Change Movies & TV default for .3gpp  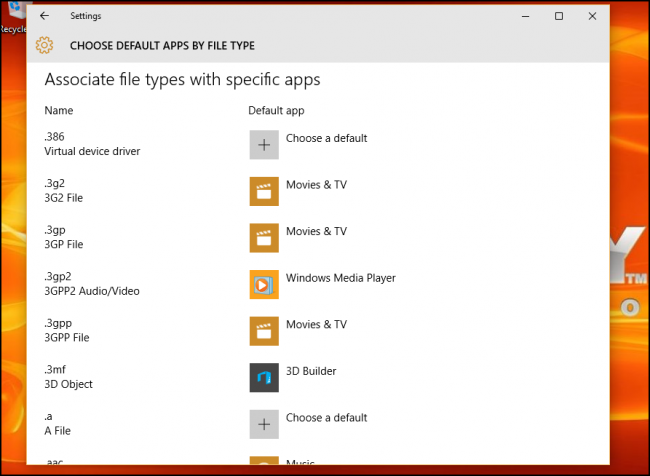click(316, 324)
